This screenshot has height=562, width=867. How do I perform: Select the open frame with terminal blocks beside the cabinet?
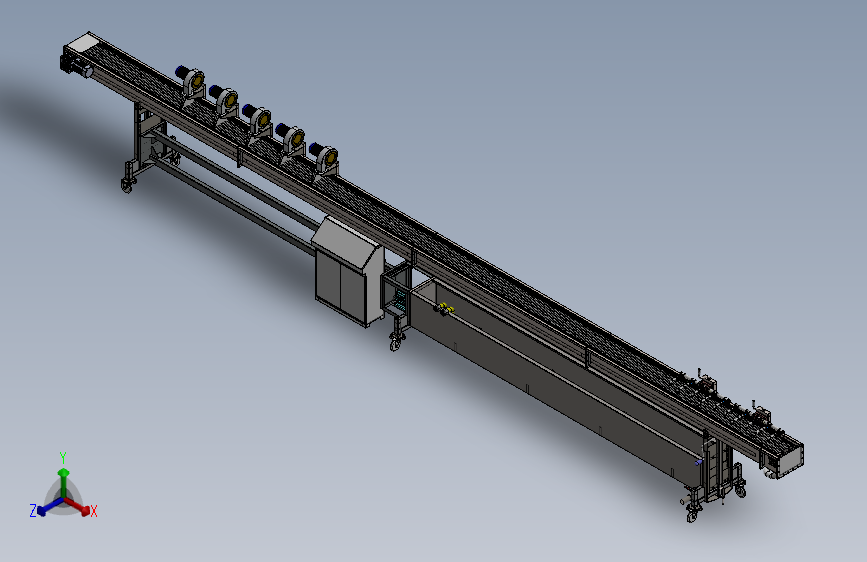point(396,289)
